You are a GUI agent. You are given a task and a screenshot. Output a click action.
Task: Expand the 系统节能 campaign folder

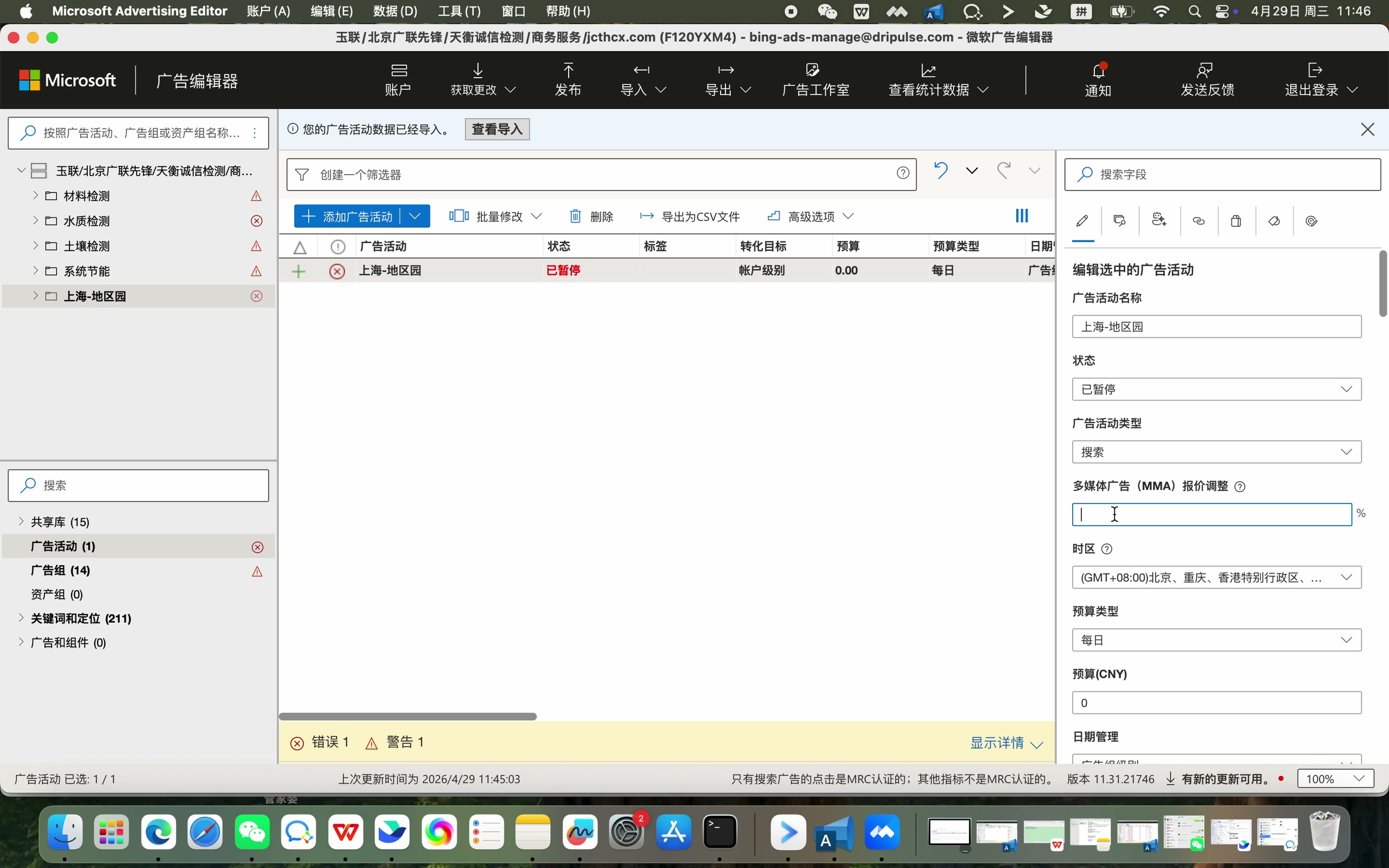[36, 270]
